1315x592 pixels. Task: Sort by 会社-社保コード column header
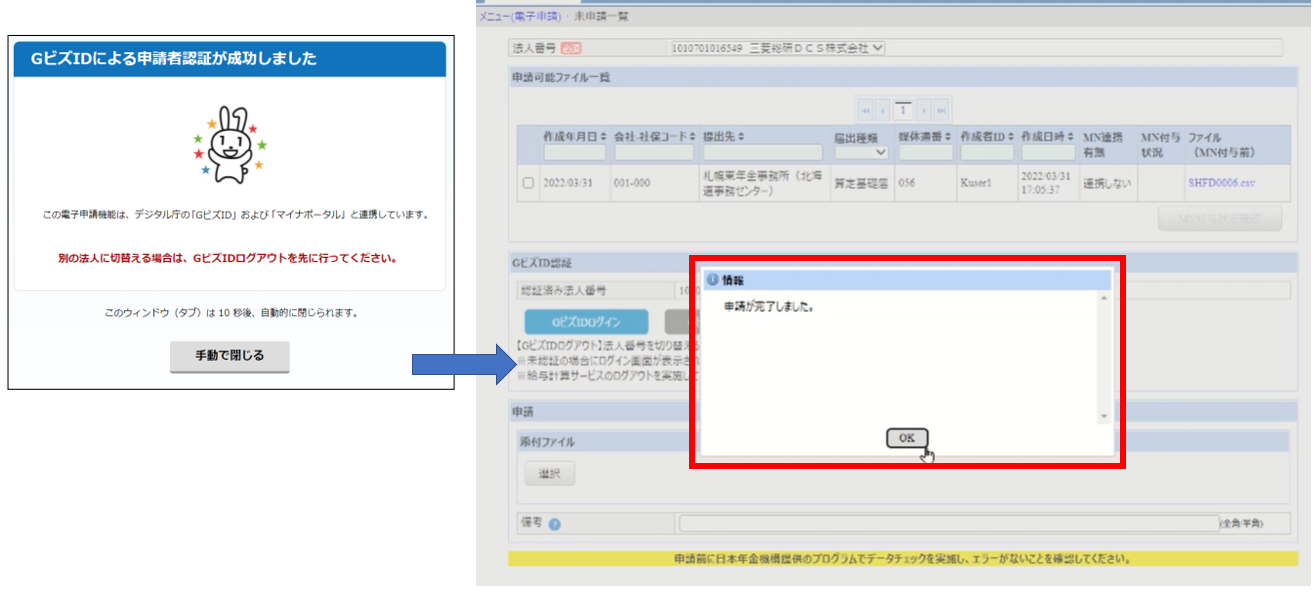655,136
